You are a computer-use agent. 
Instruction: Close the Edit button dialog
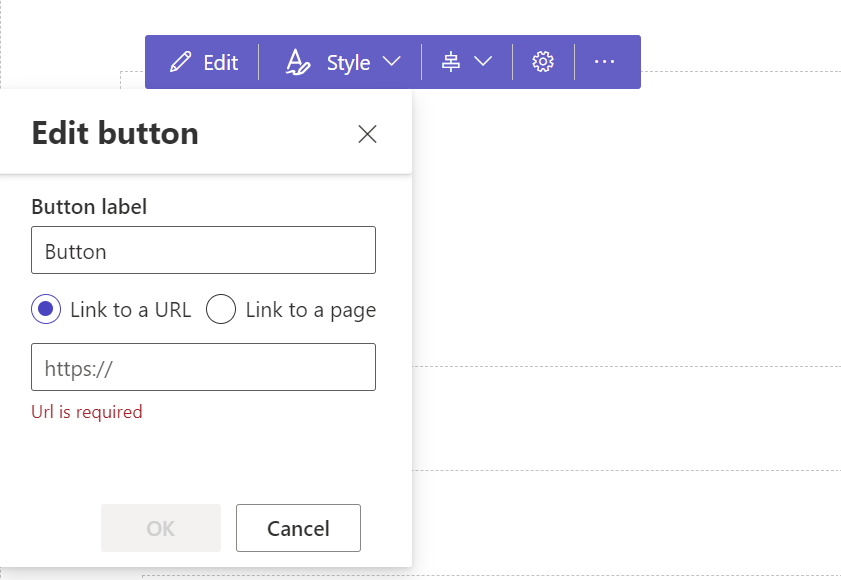[367, 134]
